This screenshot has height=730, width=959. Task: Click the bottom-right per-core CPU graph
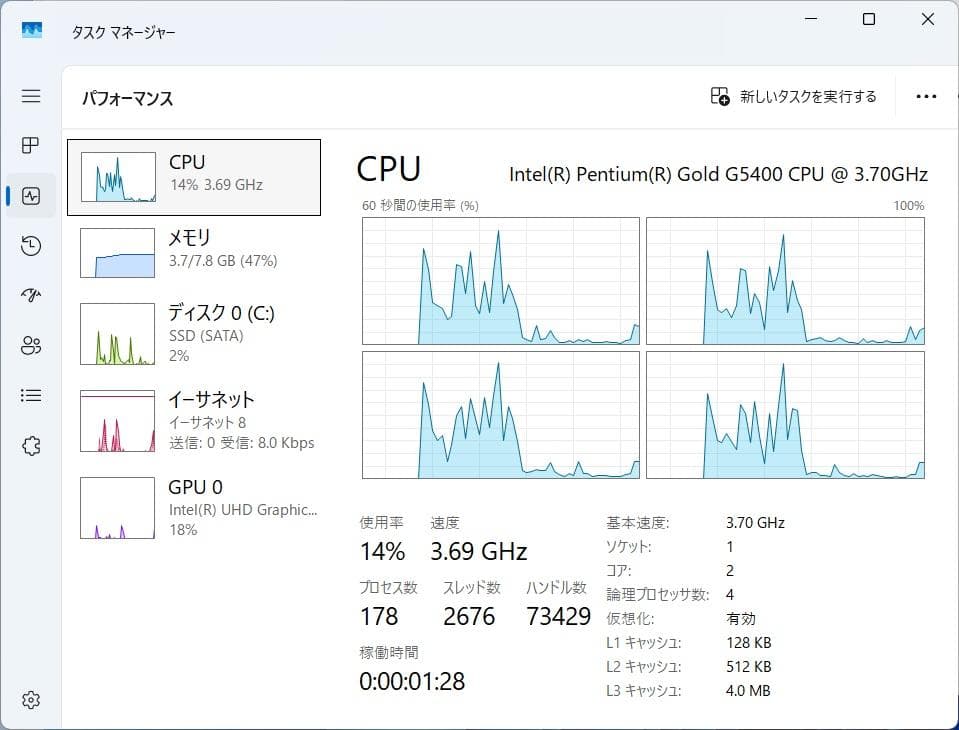785,415
